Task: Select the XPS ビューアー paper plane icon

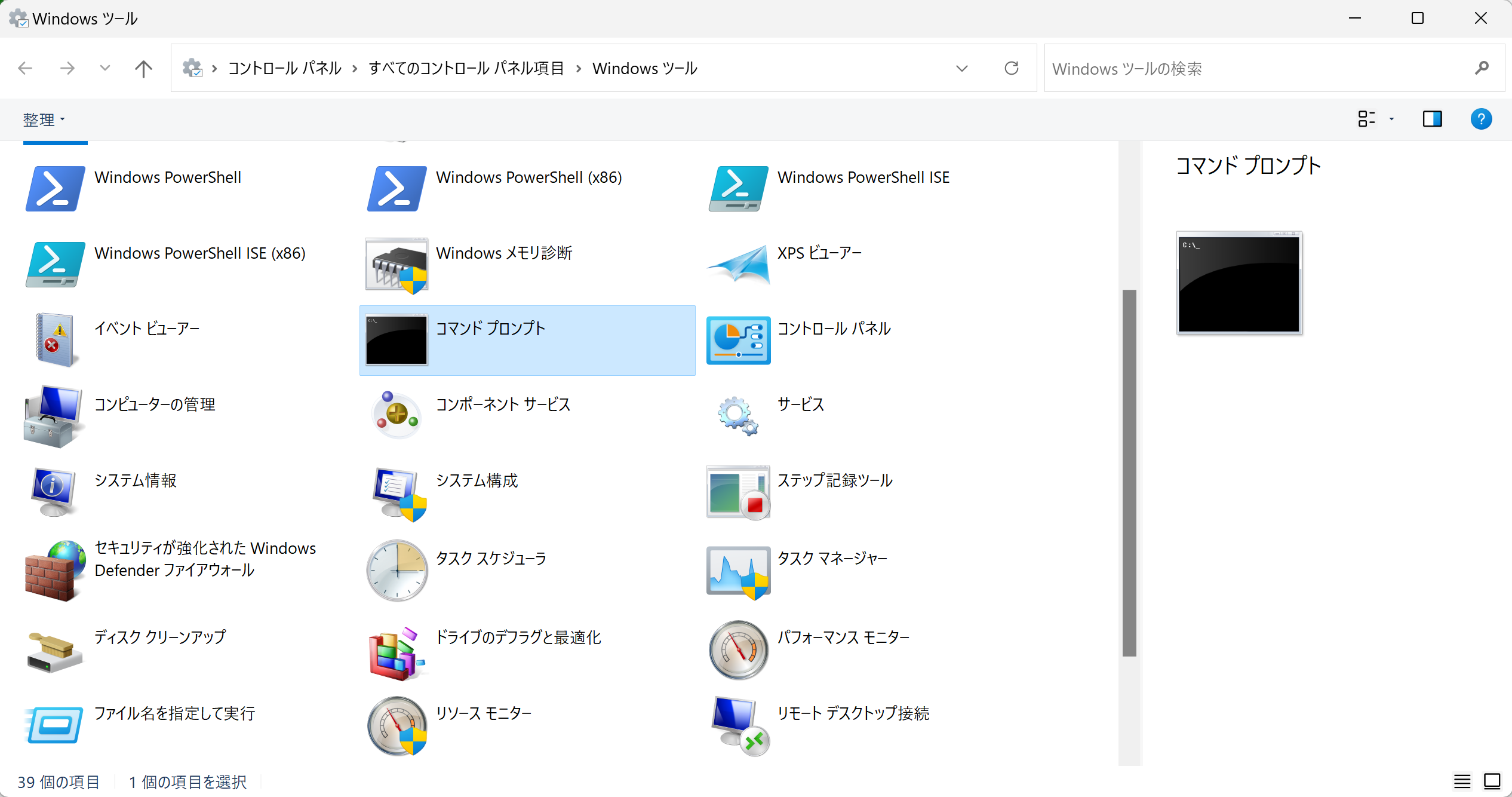Action: coord(738,265)
